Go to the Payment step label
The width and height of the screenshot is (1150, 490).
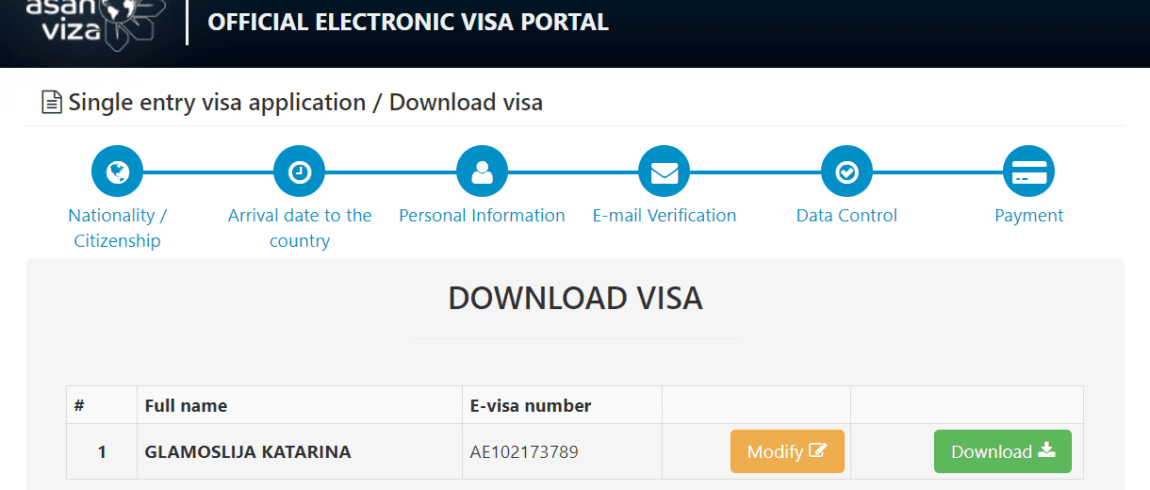click(x=1029, y=216)
